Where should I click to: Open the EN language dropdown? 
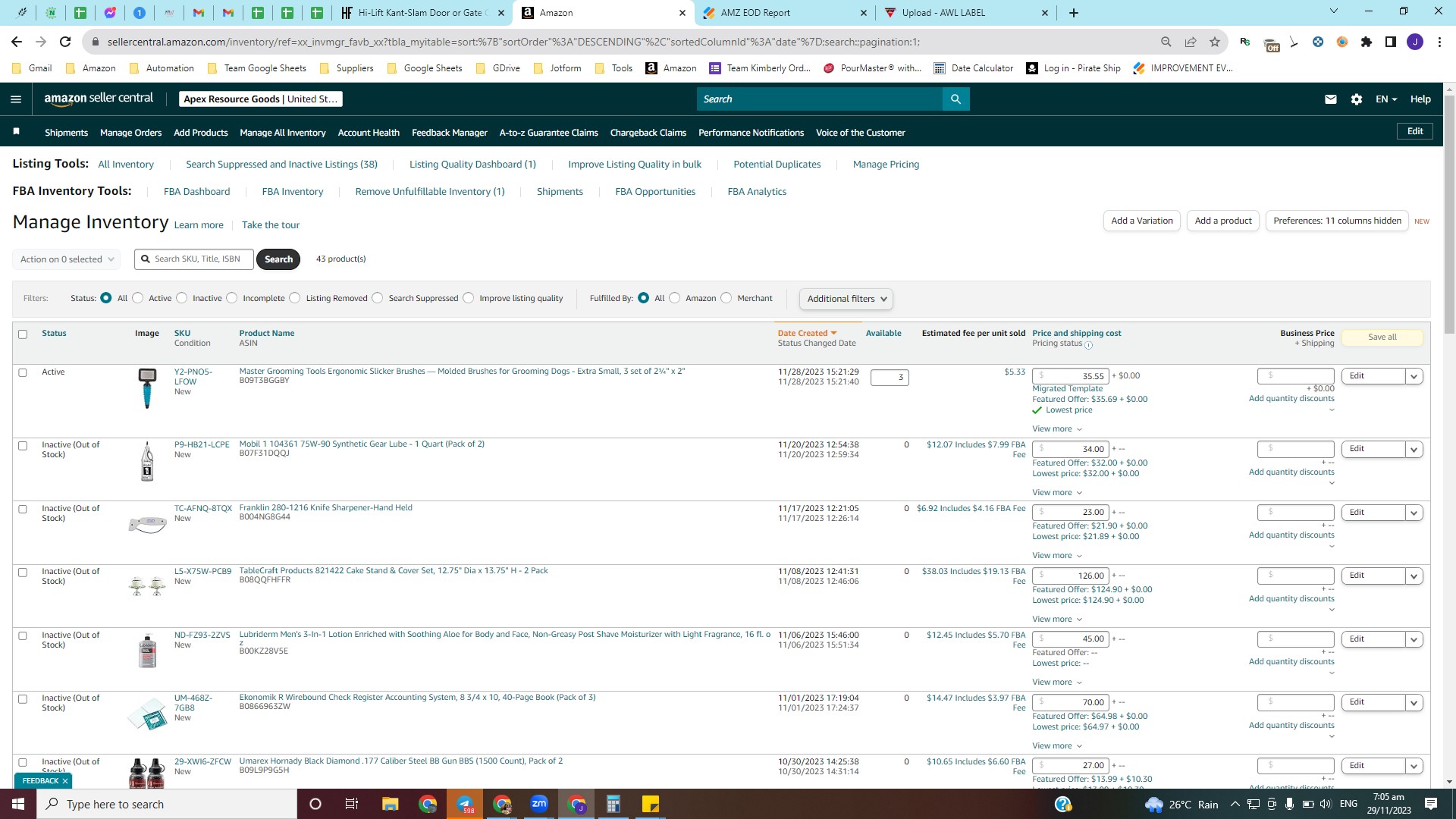(1385, 99)
